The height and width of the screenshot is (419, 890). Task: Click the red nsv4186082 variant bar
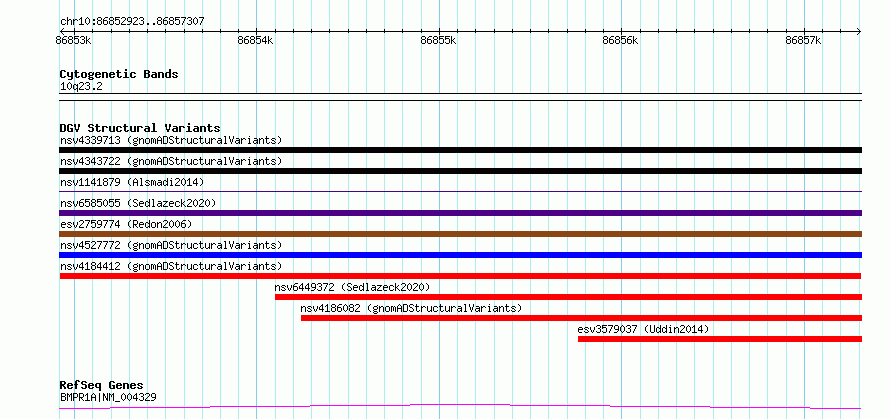(581, 318)
